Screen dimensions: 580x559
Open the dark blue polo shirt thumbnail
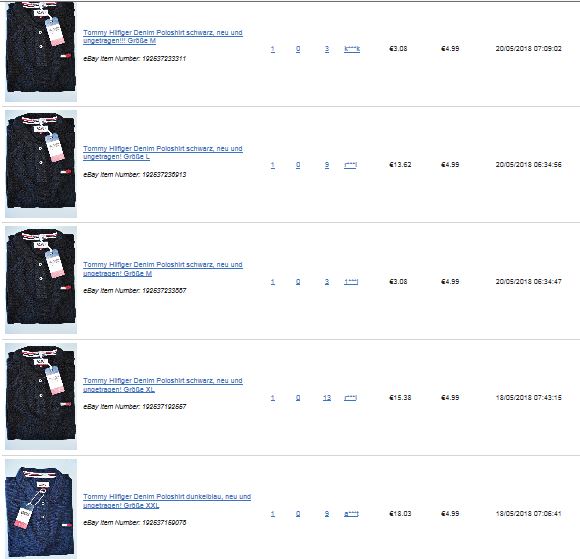41,509
